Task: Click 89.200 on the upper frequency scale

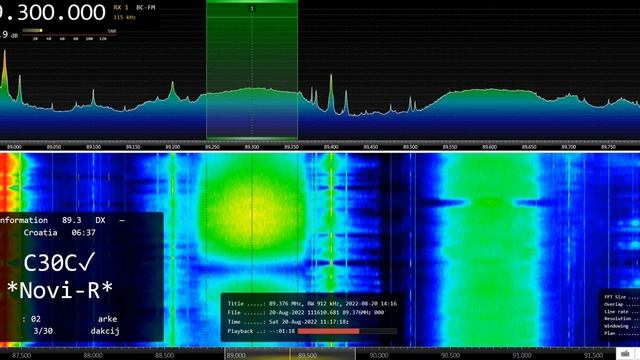Action: pyautogui.click(x=173, y=147)
